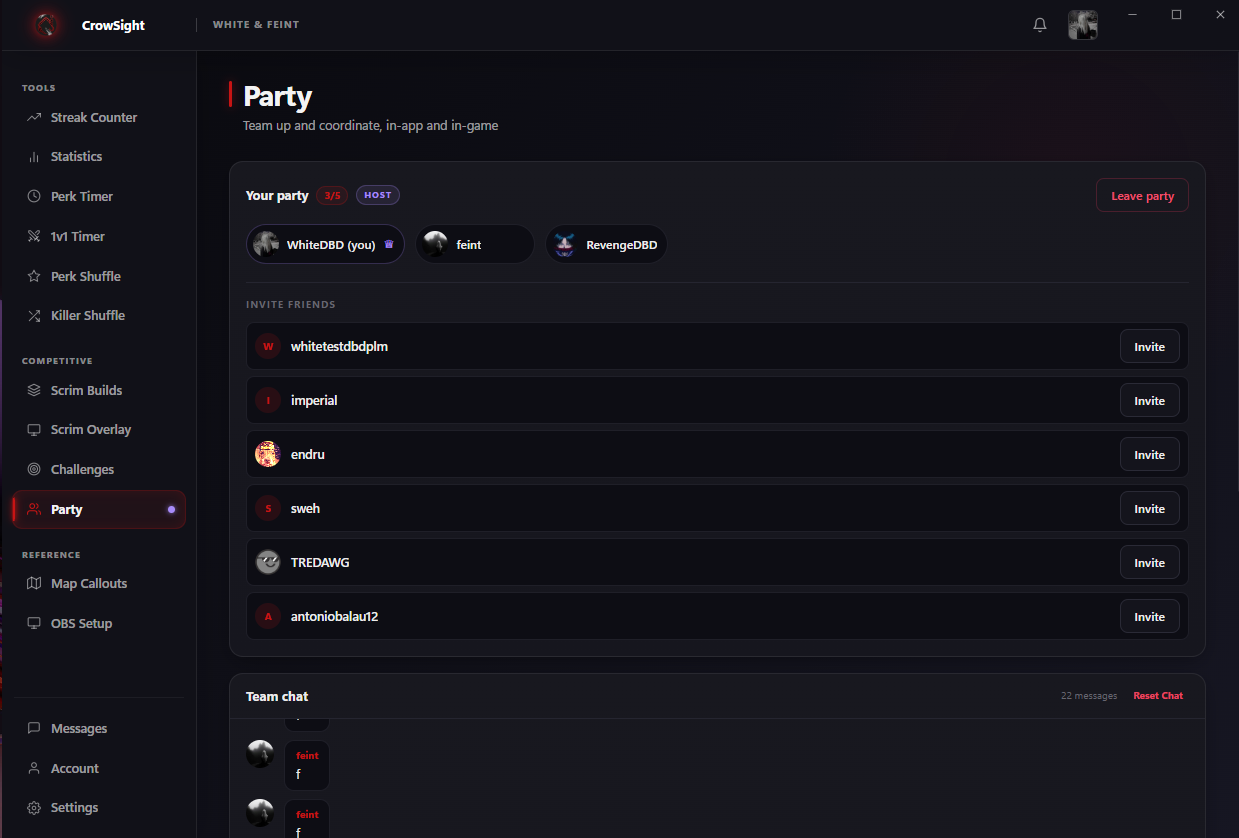Click the HOST badge
The height and width of the screenshot is (838, 1239).
pyautogui.click(x=378, y=195)
